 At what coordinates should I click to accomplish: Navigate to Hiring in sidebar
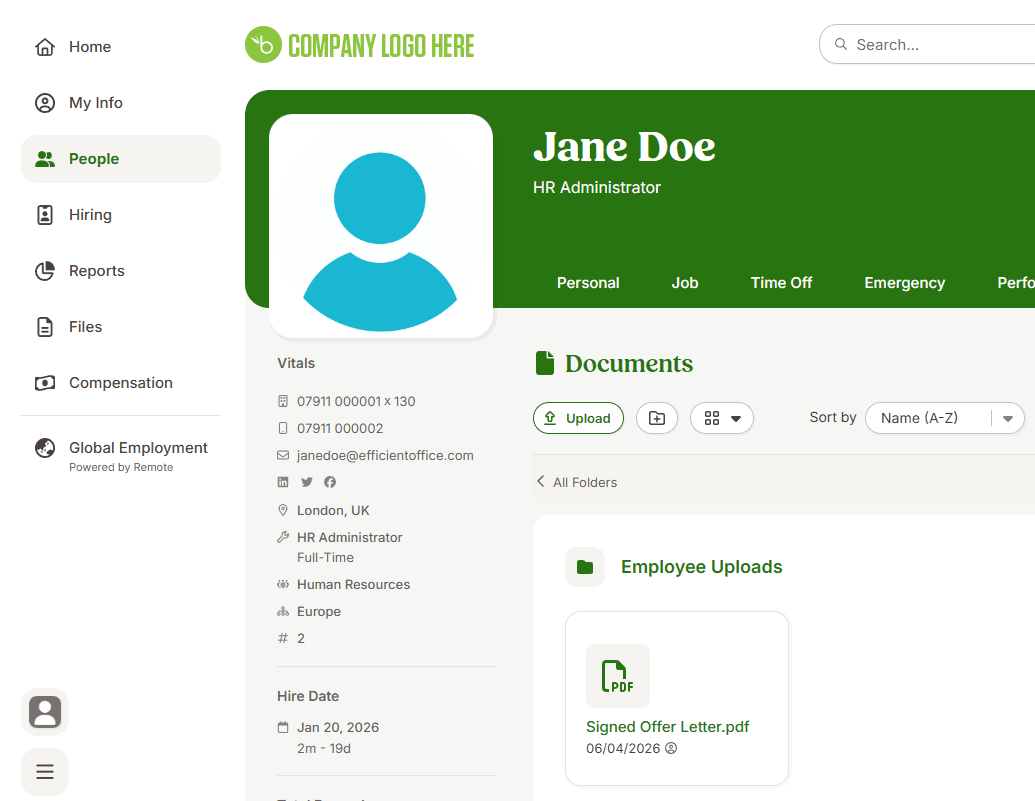click(x=90, y=215)
